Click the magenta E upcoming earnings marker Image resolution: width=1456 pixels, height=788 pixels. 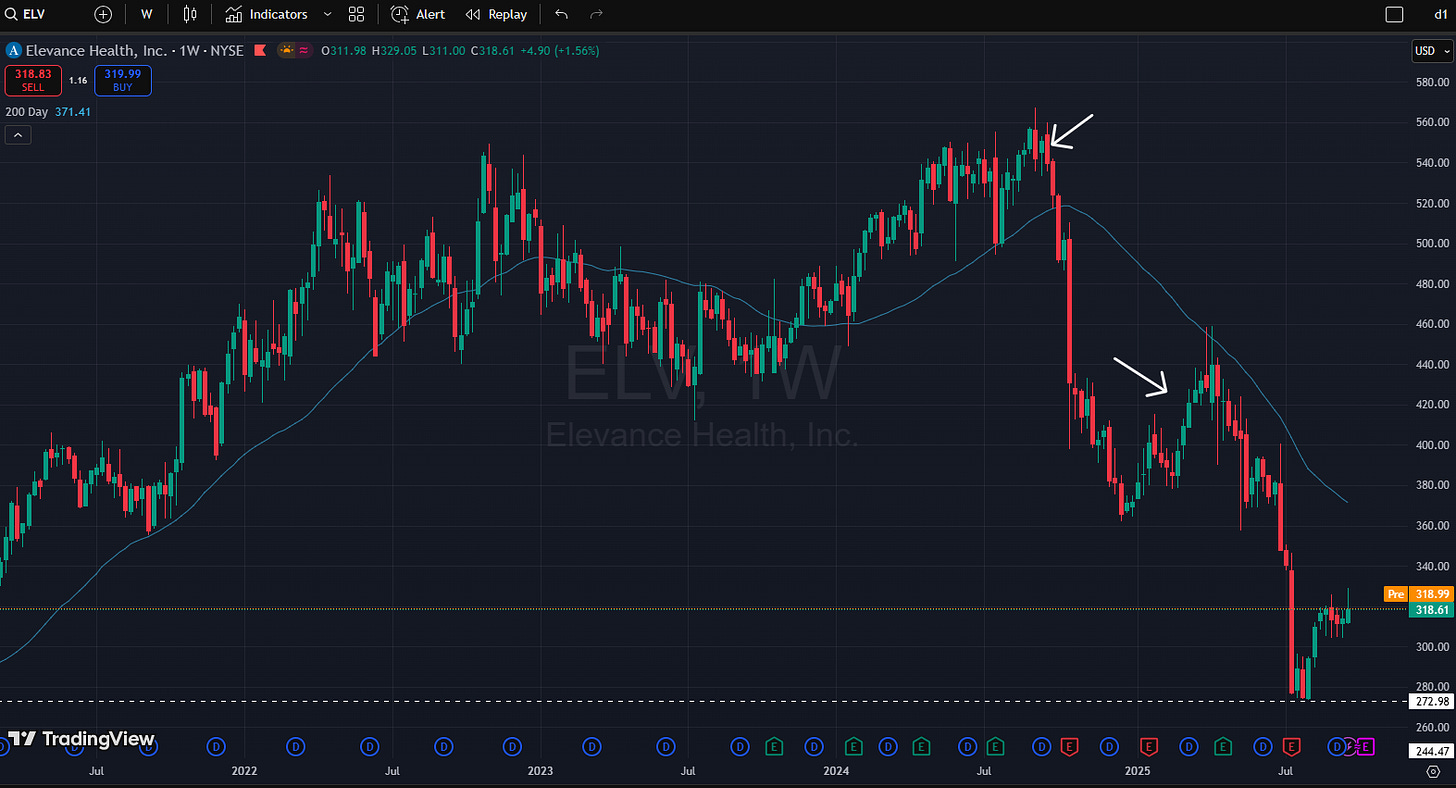click(1366, 746)
